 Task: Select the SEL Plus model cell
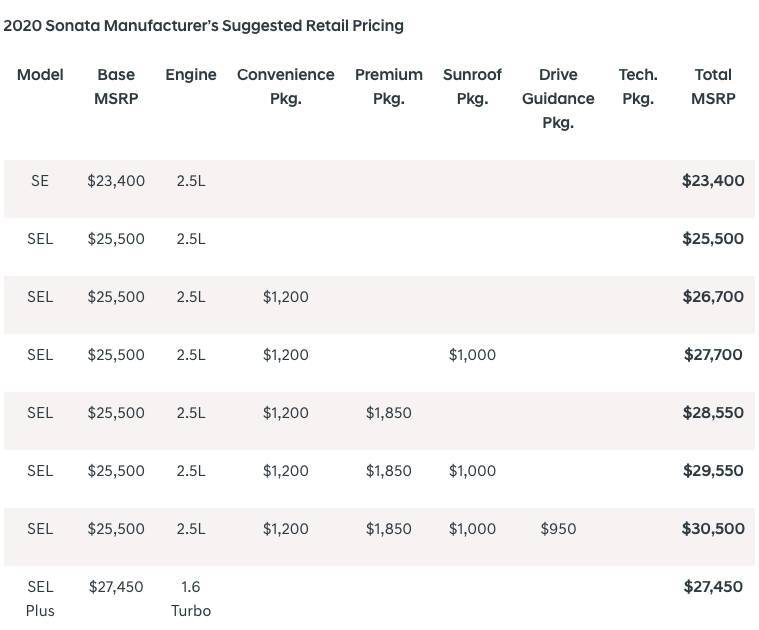click(x=40, y=598)
